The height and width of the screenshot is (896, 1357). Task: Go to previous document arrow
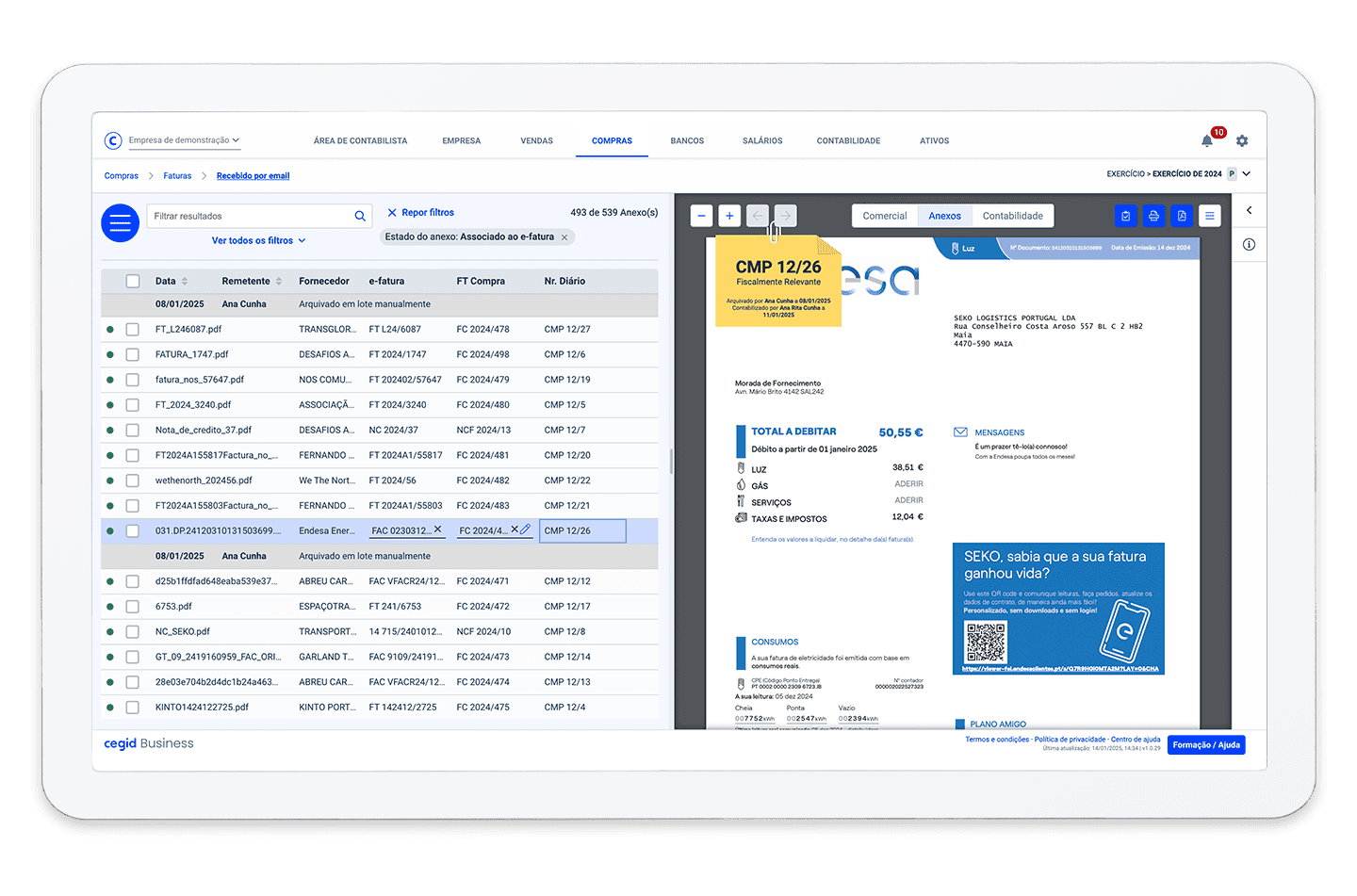pos(758,216)
